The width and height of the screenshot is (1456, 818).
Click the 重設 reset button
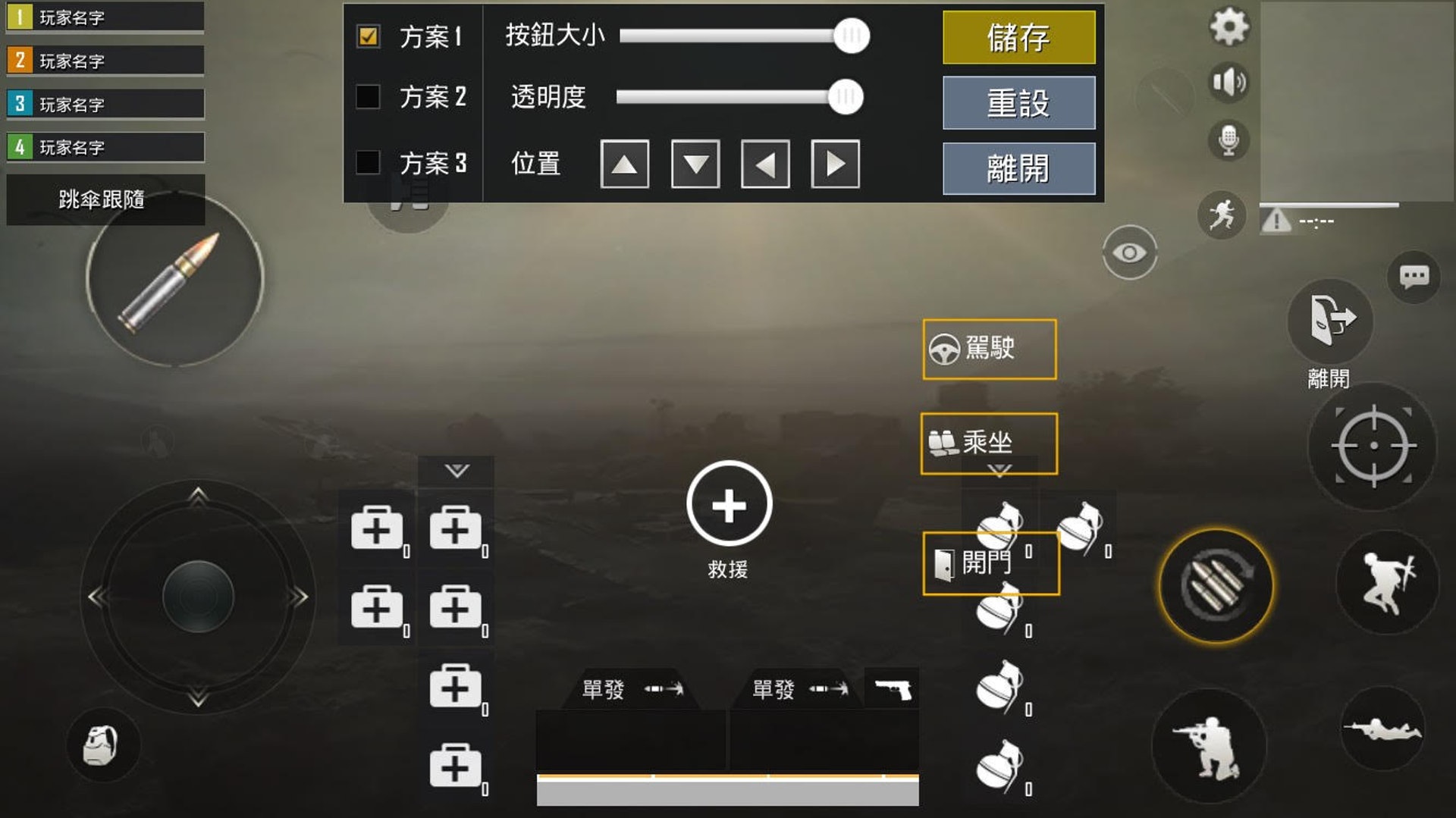coord(1018,102)
